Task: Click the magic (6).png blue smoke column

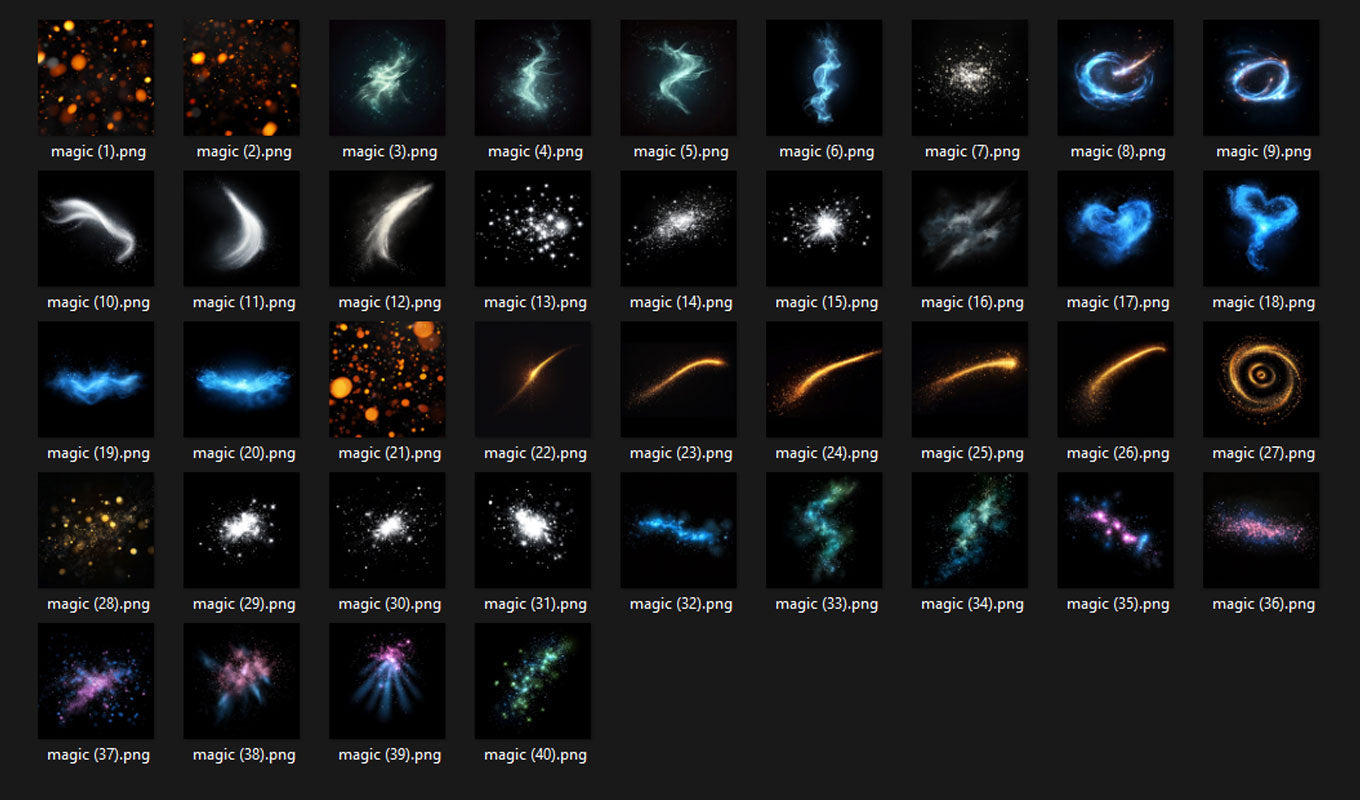Action: [824, 78]
